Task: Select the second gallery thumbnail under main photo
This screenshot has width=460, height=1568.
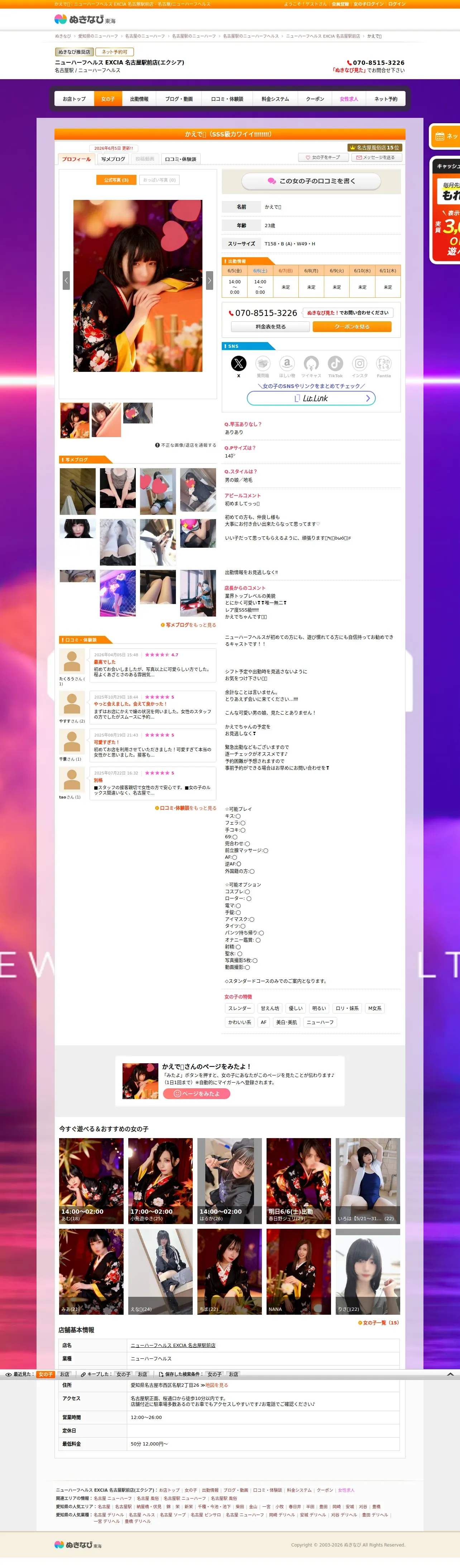Action: 106,420
